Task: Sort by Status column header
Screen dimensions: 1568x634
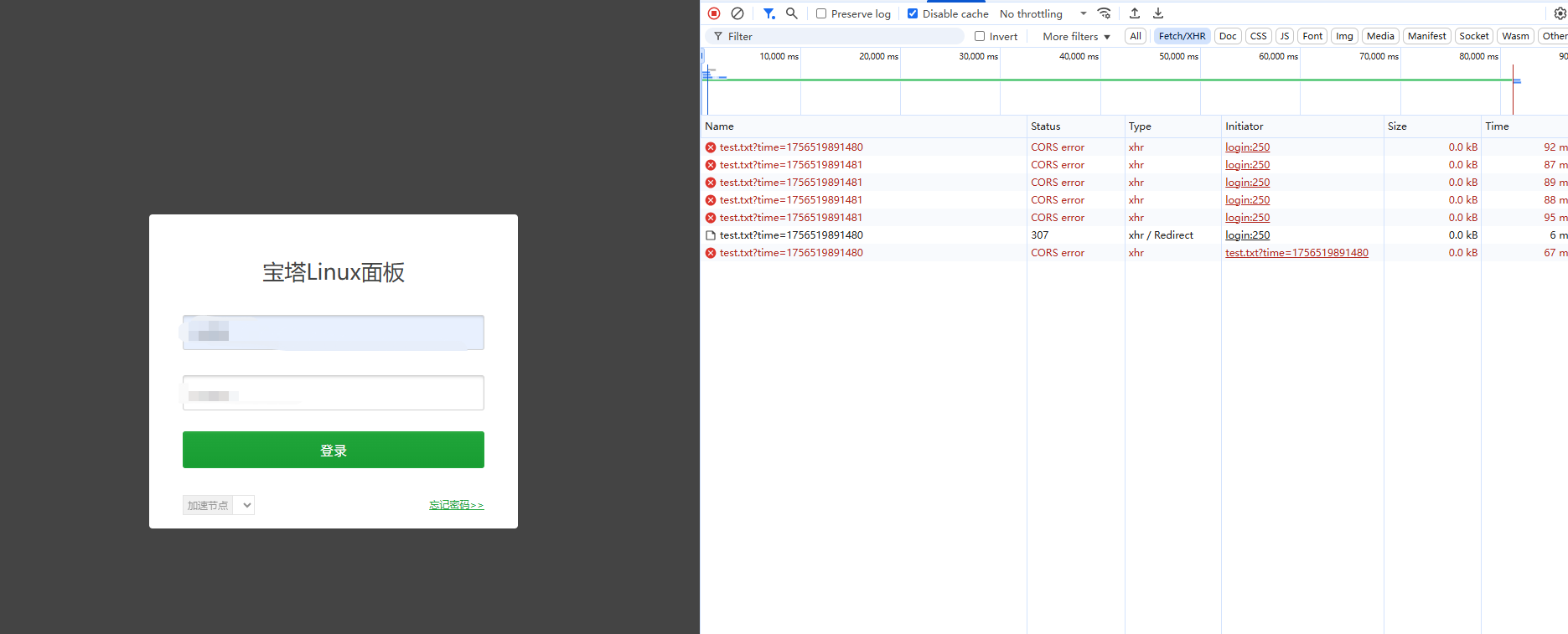Action: click(1075, 126)
